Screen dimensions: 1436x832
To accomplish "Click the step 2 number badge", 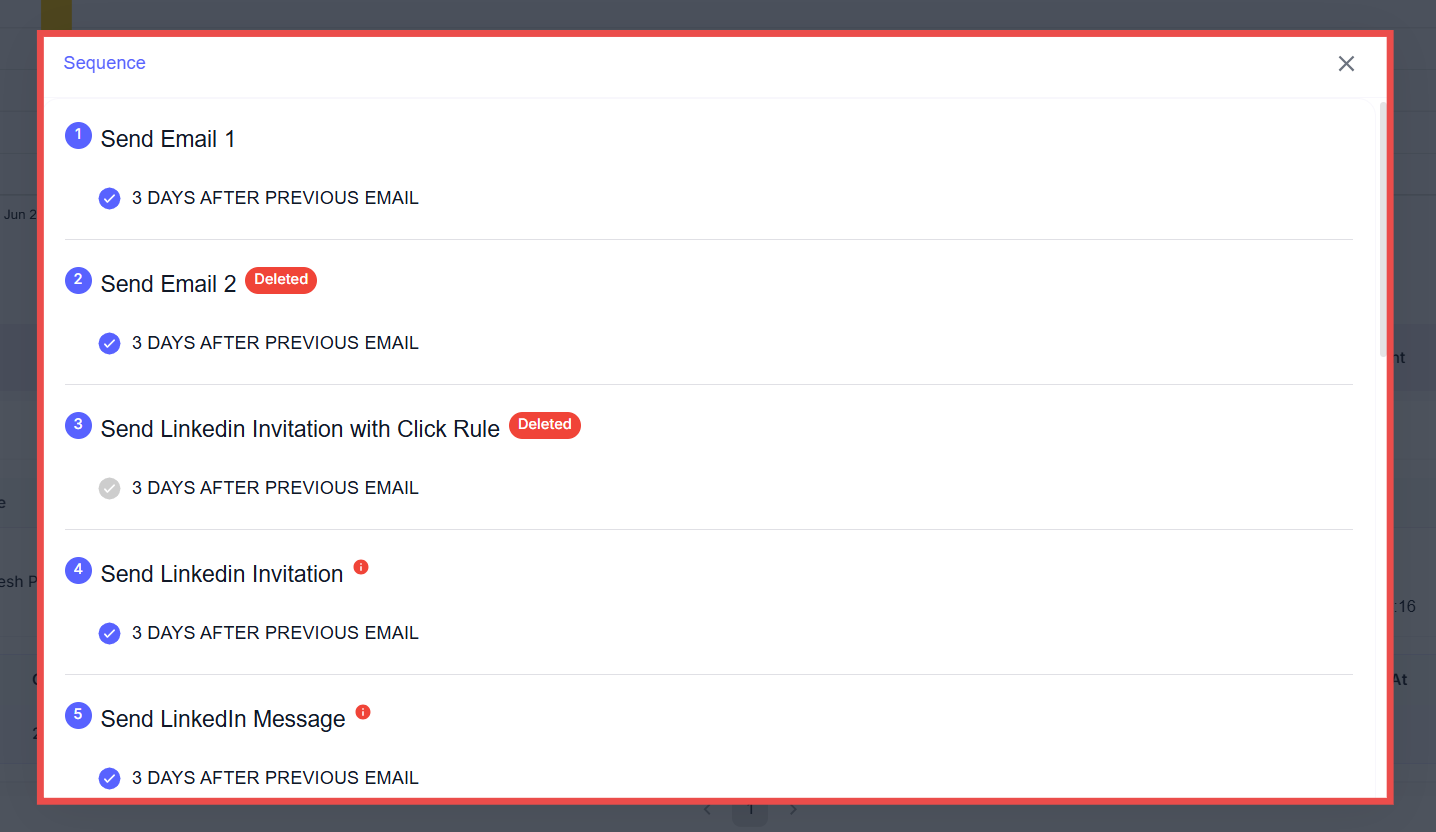I will 78,281.
